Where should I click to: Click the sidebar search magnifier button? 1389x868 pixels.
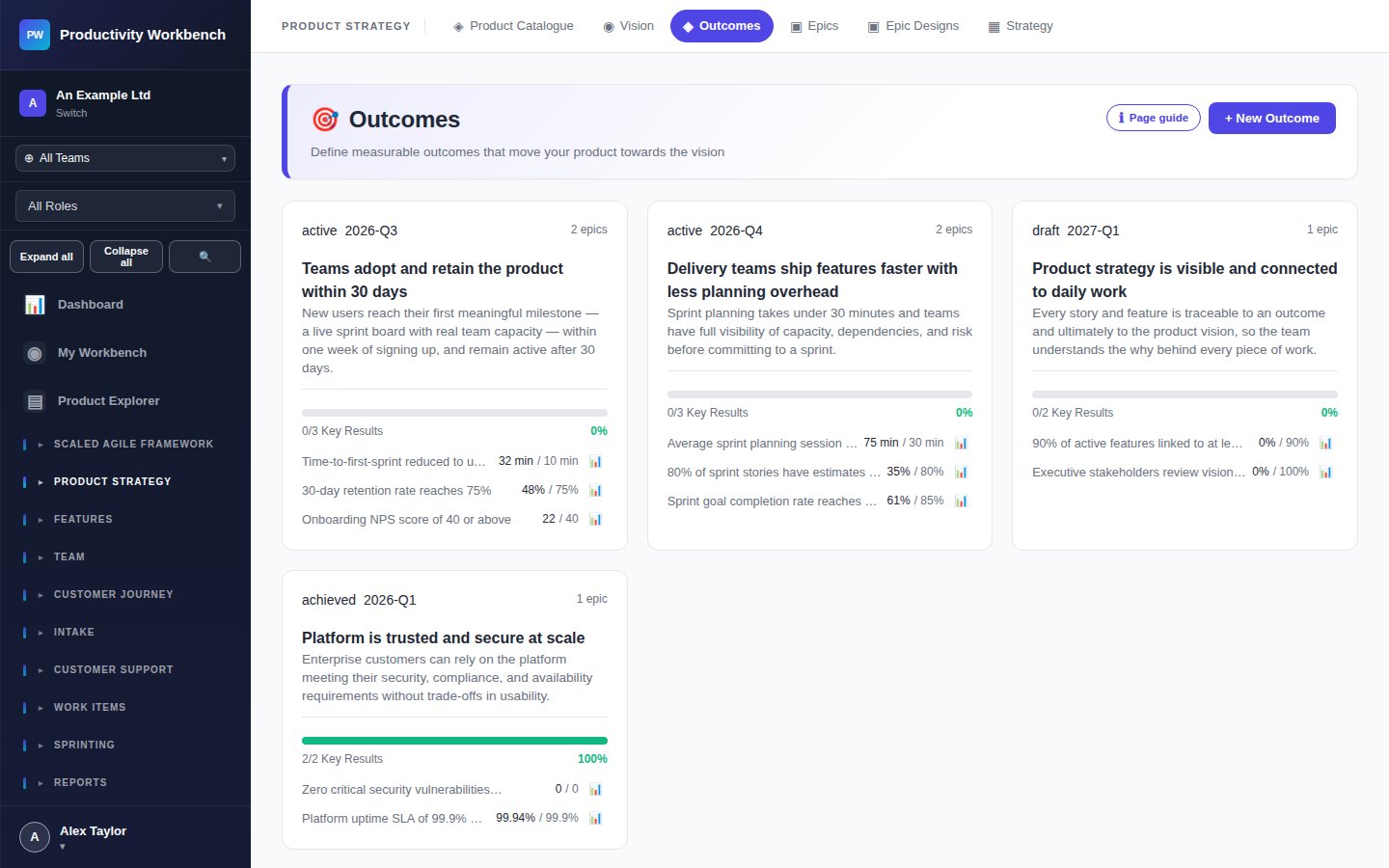pos(204,257)
